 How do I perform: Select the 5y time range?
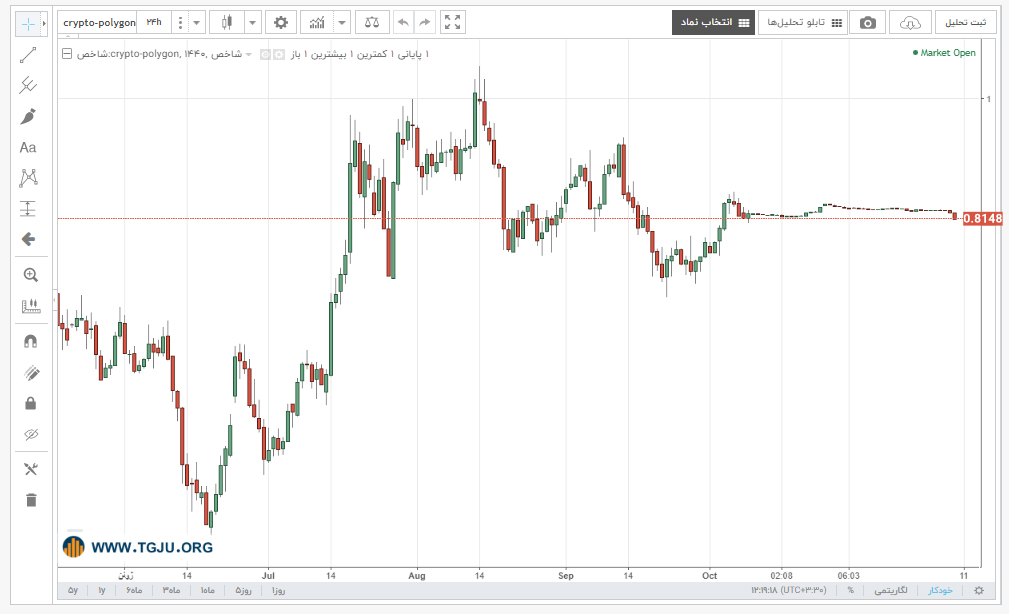[73, 590]
